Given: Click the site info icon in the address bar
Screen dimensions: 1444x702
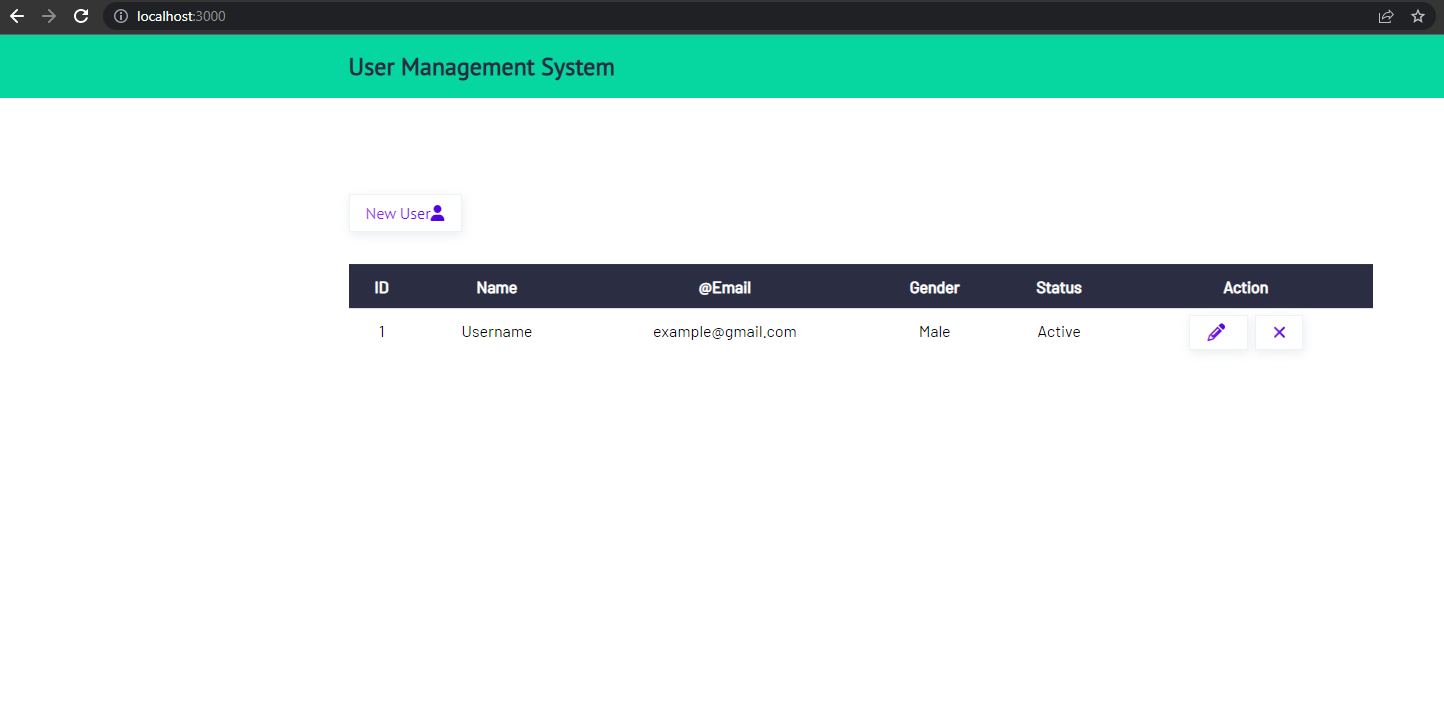Looking at the screenshot, I should 119,16.
